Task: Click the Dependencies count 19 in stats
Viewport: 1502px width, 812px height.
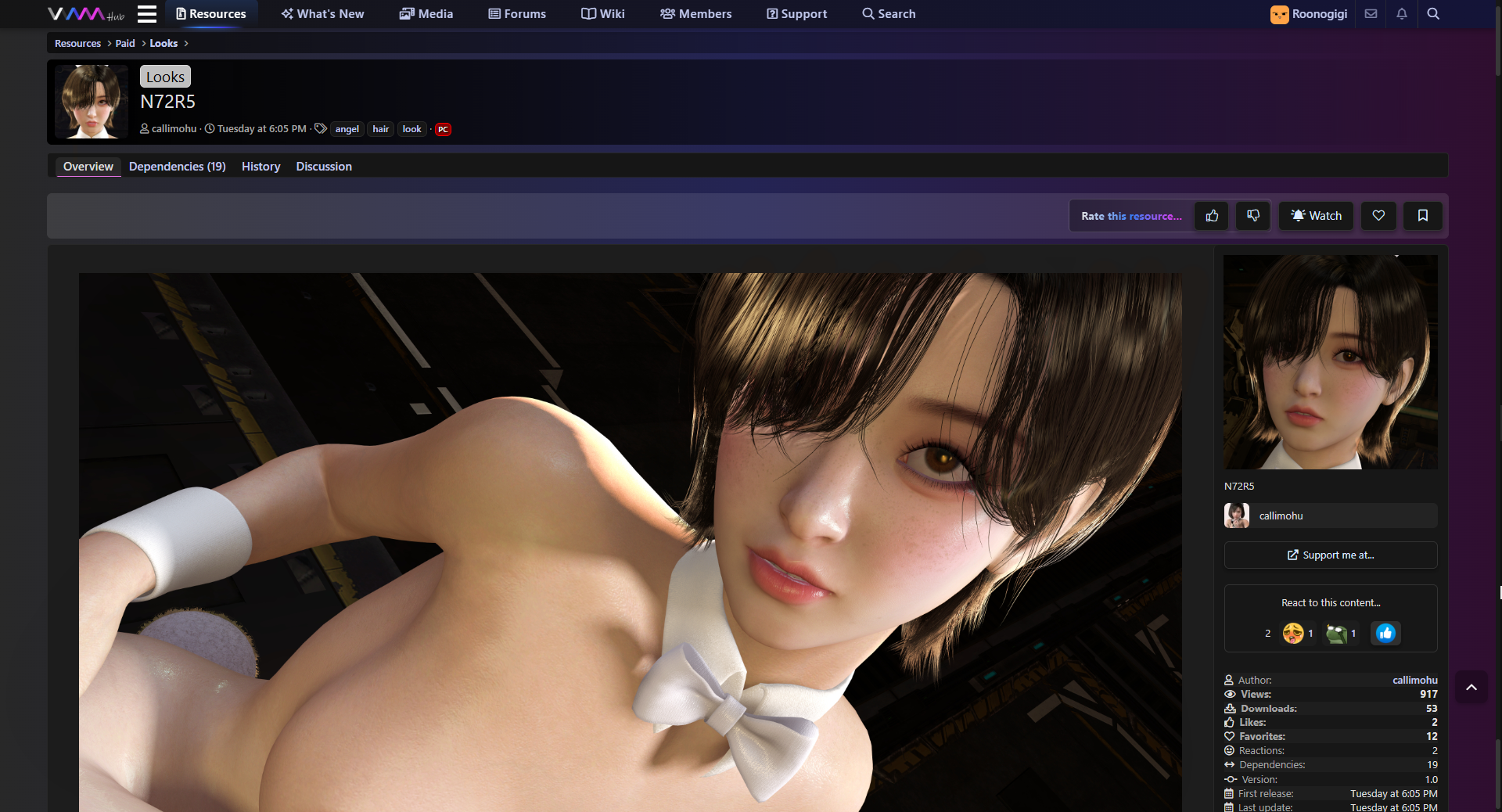Action: click(x=1432, y=765)
